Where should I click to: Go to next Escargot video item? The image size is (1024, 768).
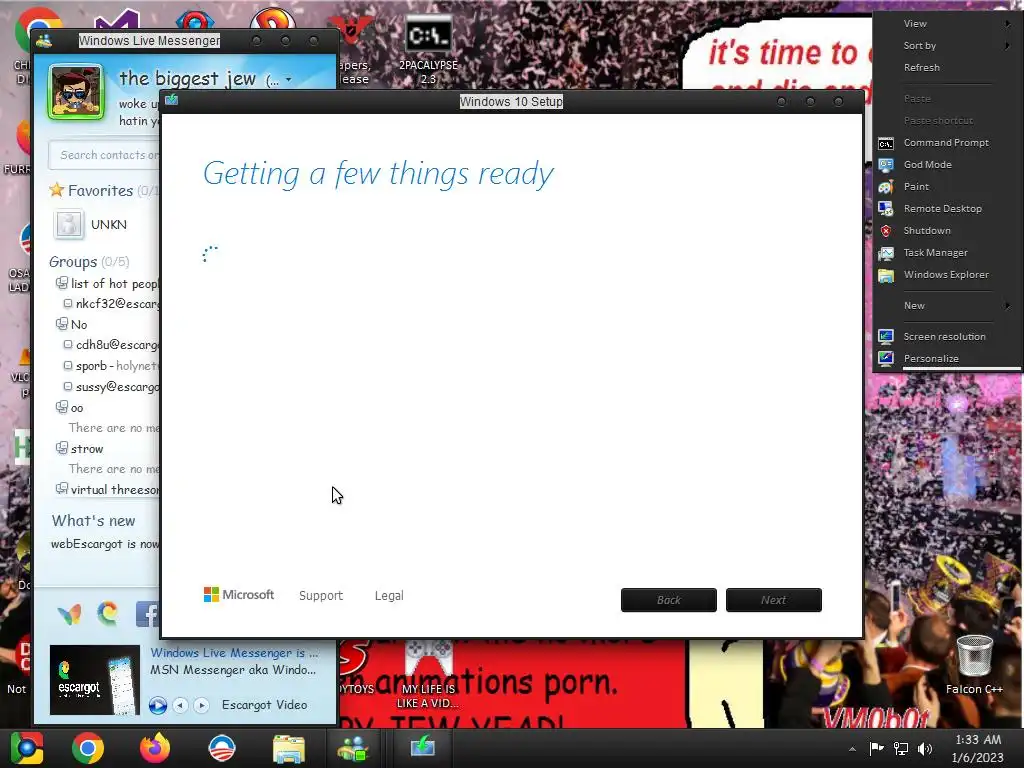click(x=202, y=705)
